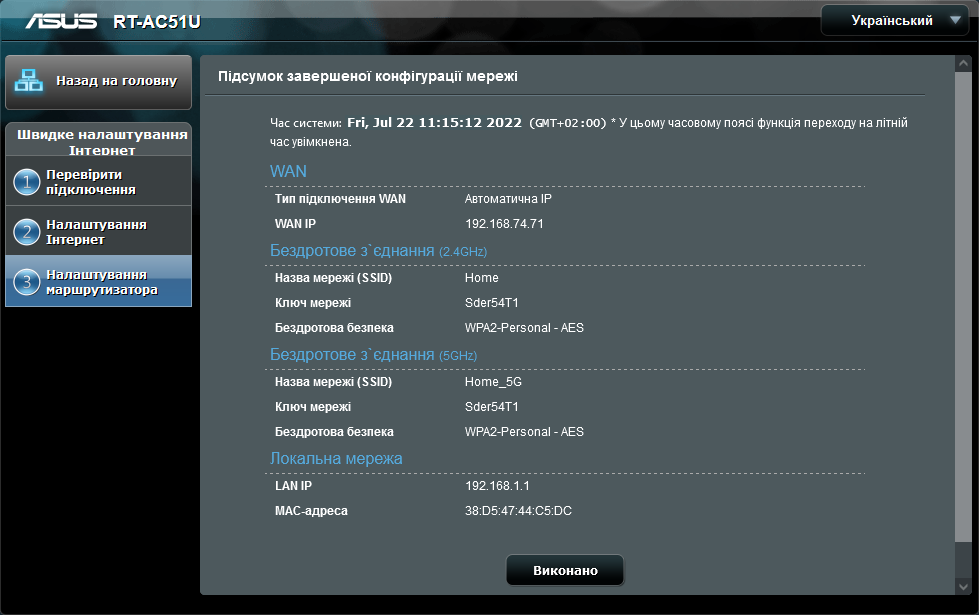The image size is (979, 615).
Task: Click step 1 circle icon
Action: click(x=26, y=182)
